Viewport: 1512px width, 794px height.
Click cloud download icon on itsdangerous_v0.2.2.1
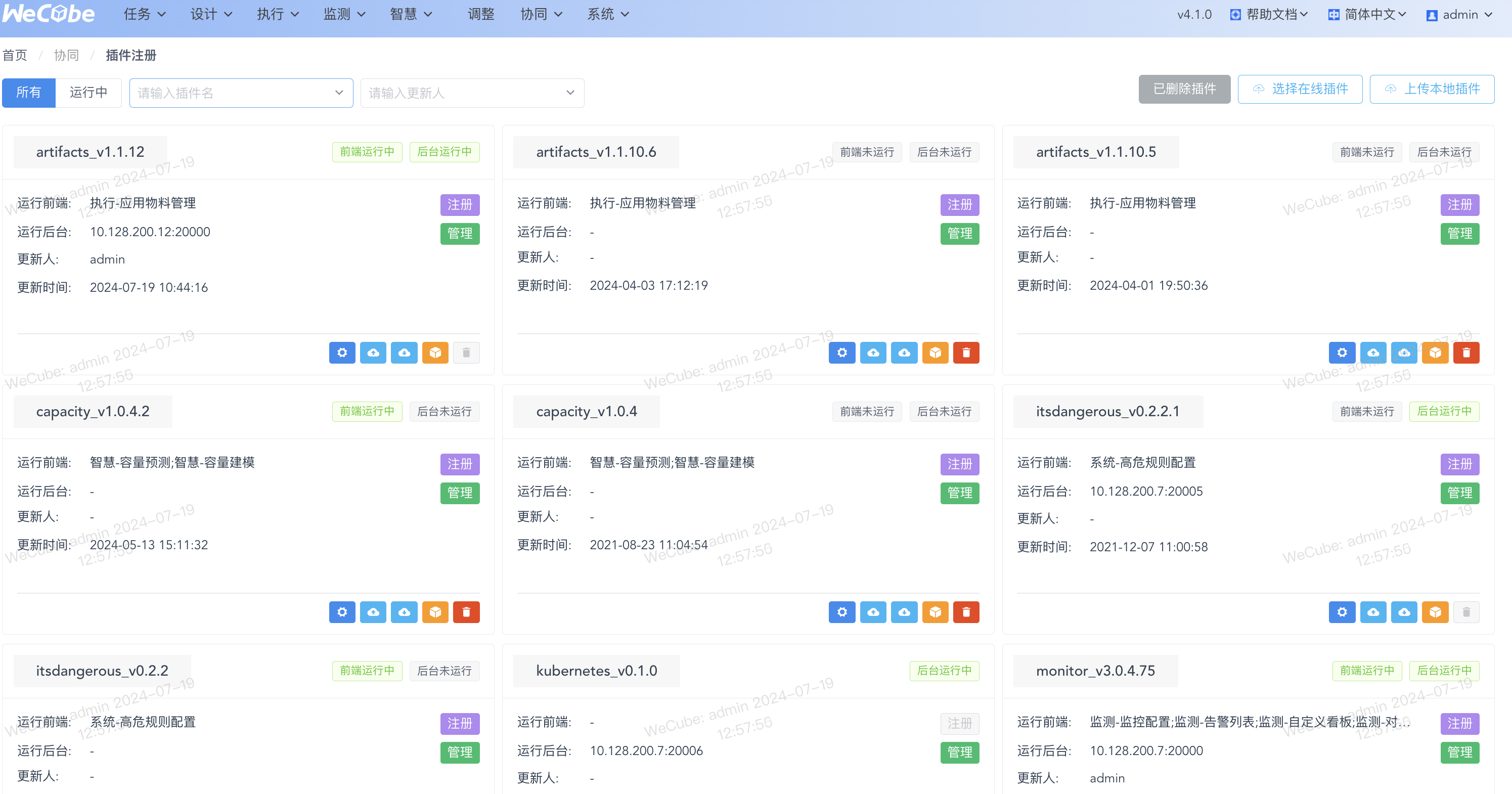tap(1405, 612)
